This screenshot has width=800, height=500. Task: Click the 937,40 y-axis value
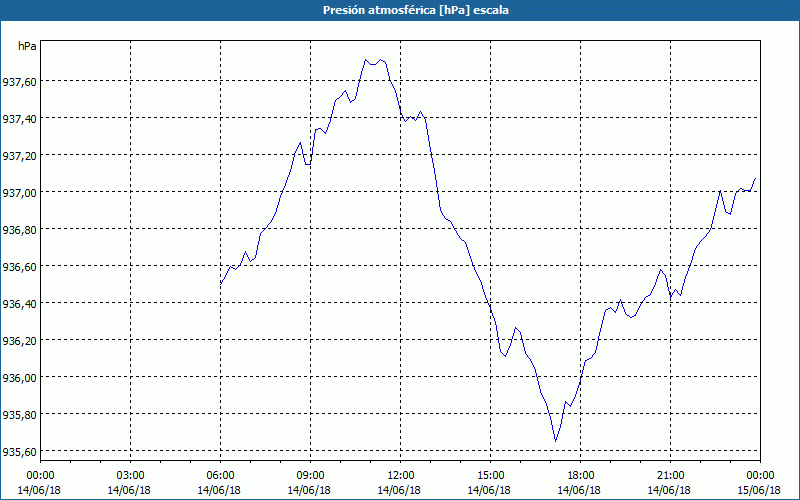click(x=19, y=119)
